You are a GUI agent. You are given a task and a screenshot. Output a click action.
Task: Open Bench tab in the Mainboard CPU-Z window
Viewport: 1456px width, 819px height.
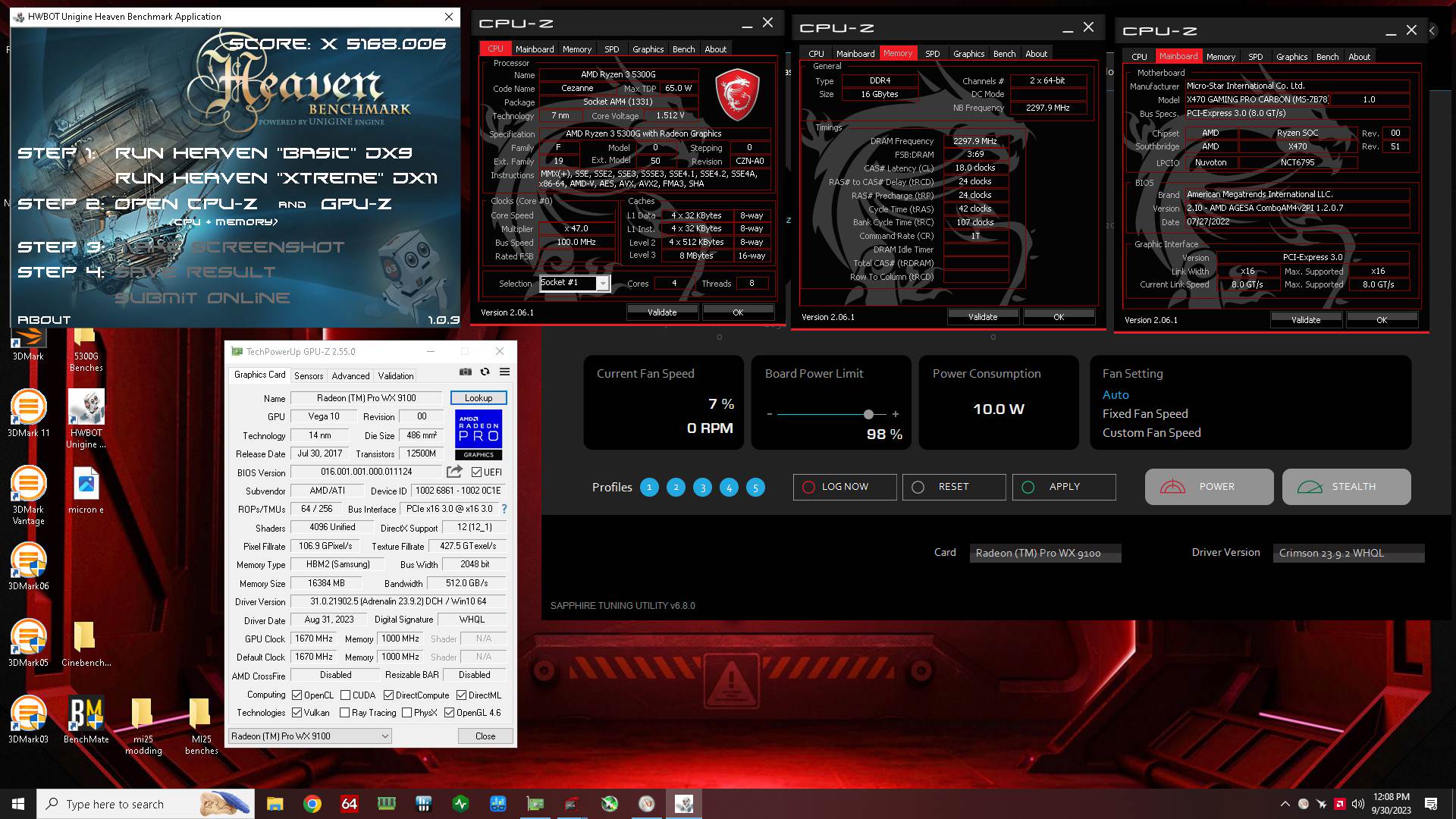coord(1327,57)
